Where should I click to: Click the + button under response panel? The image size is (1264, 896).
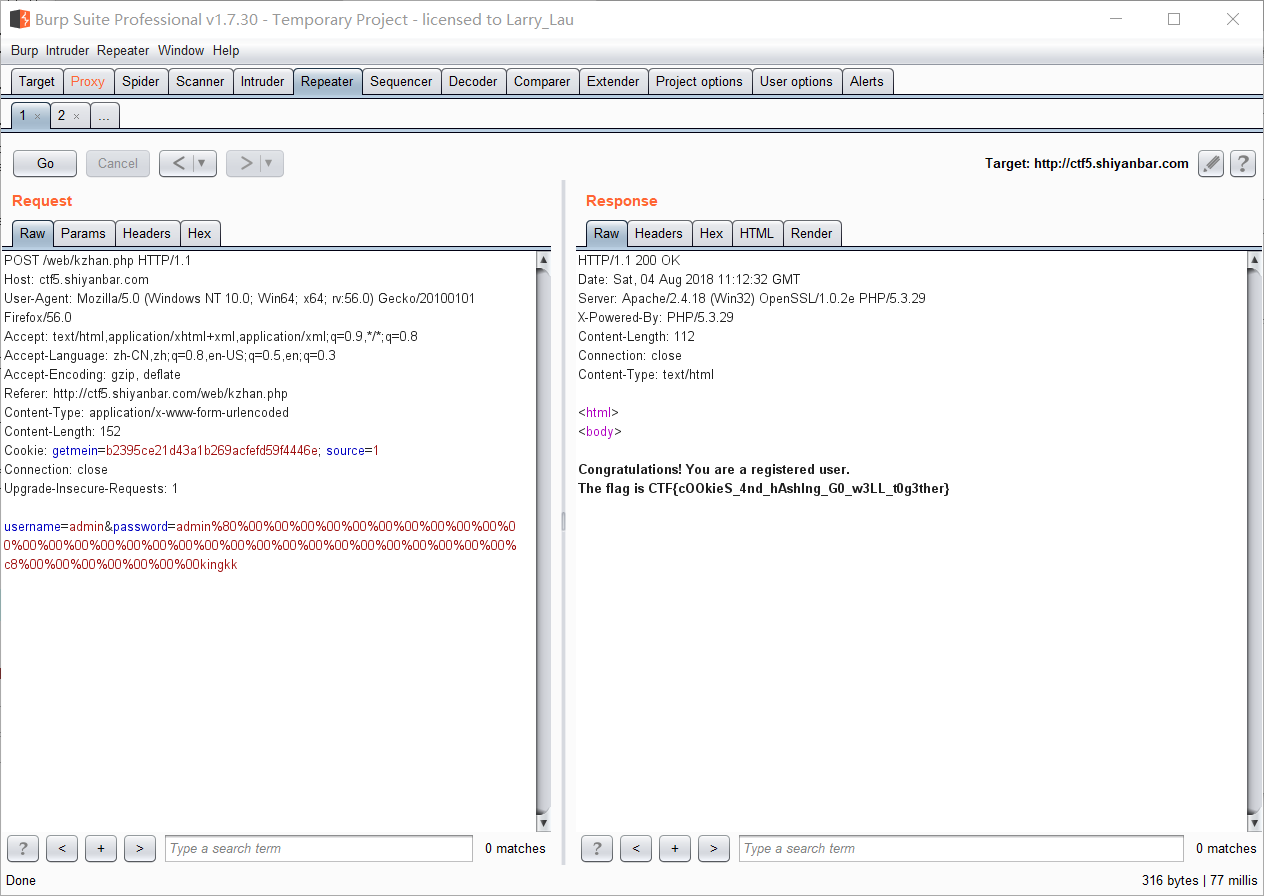point(675,849)
